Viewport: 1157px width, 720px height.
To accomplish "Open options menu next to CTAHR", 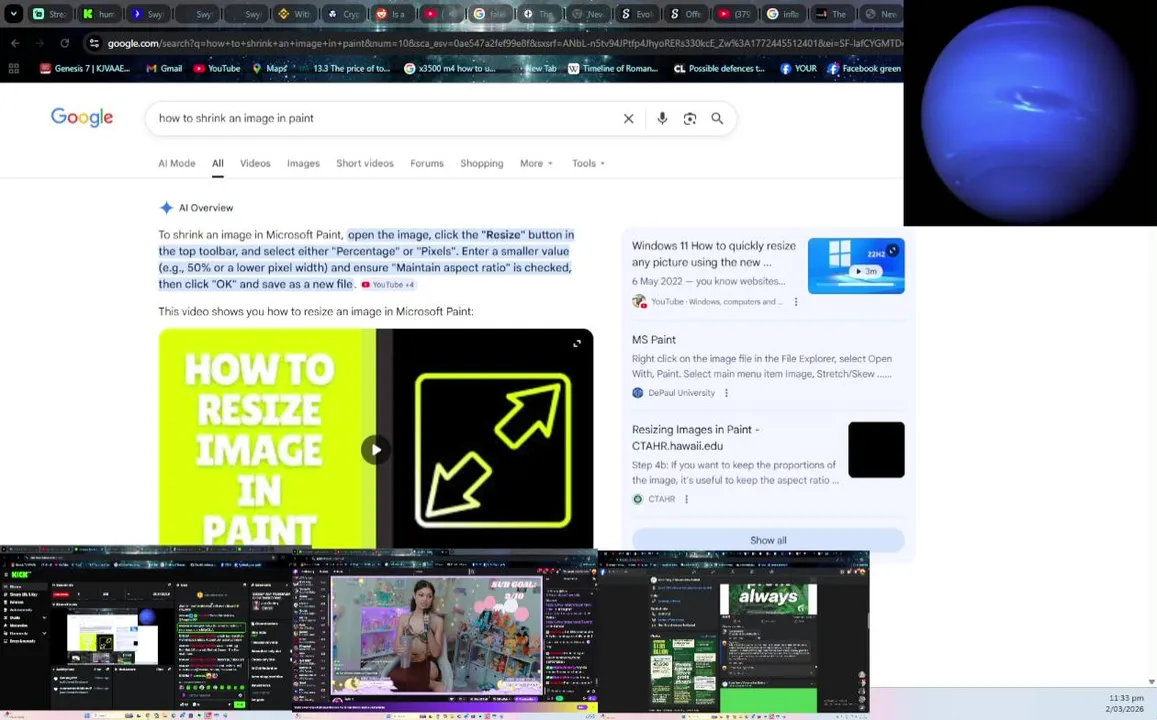I will [x=686, y=499].
